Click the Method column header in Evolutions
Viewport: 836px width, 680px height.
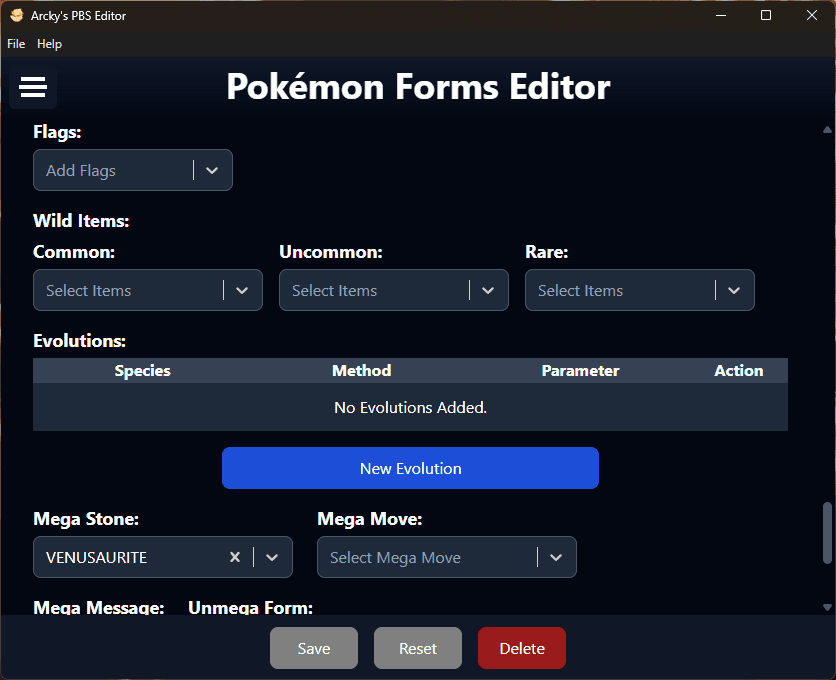click(x=361, y=371)
